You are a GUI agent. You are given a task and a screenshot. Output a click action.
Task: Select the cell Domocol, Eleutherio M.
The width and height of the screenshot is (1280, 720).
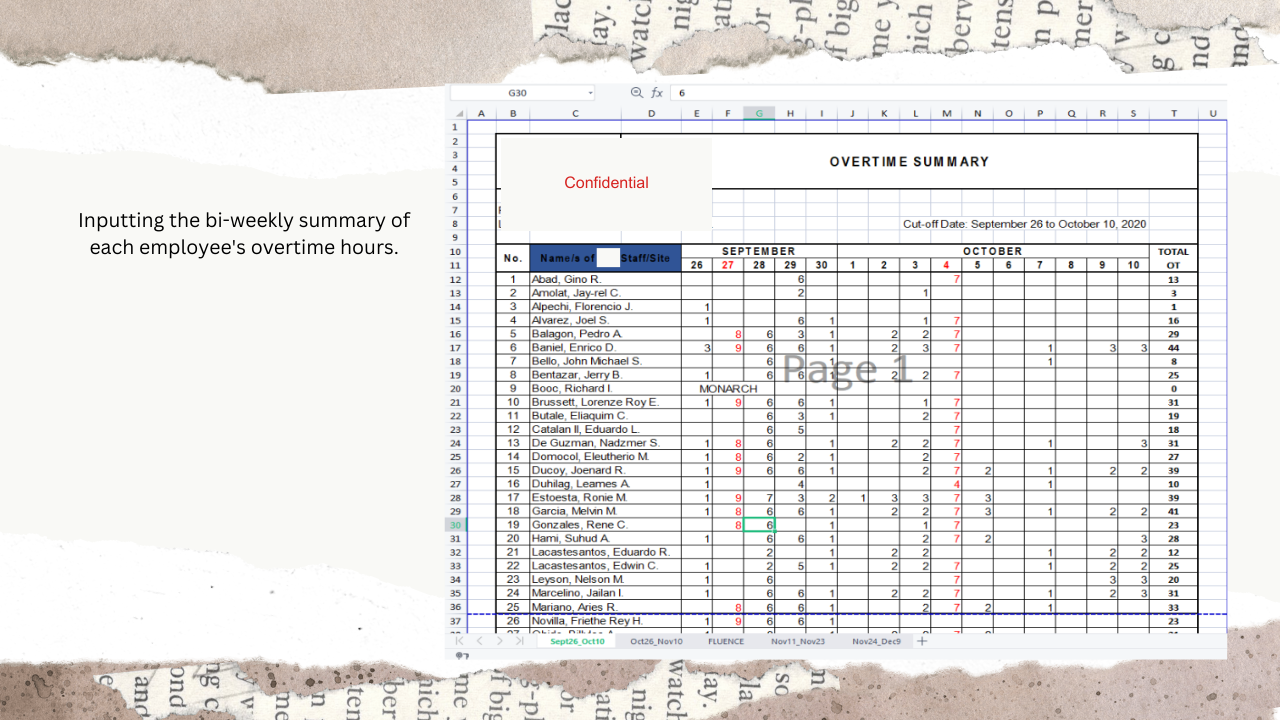click(605, 456)
